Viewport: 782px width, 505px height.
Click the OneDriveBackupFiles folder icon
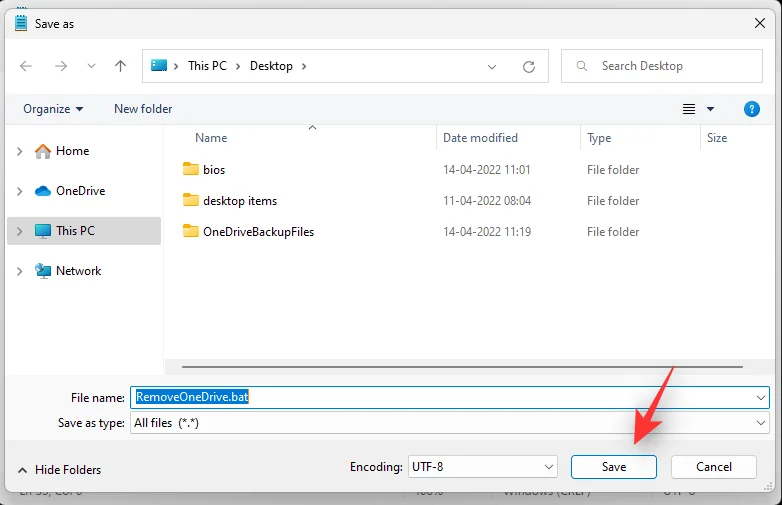coord(191,231)
